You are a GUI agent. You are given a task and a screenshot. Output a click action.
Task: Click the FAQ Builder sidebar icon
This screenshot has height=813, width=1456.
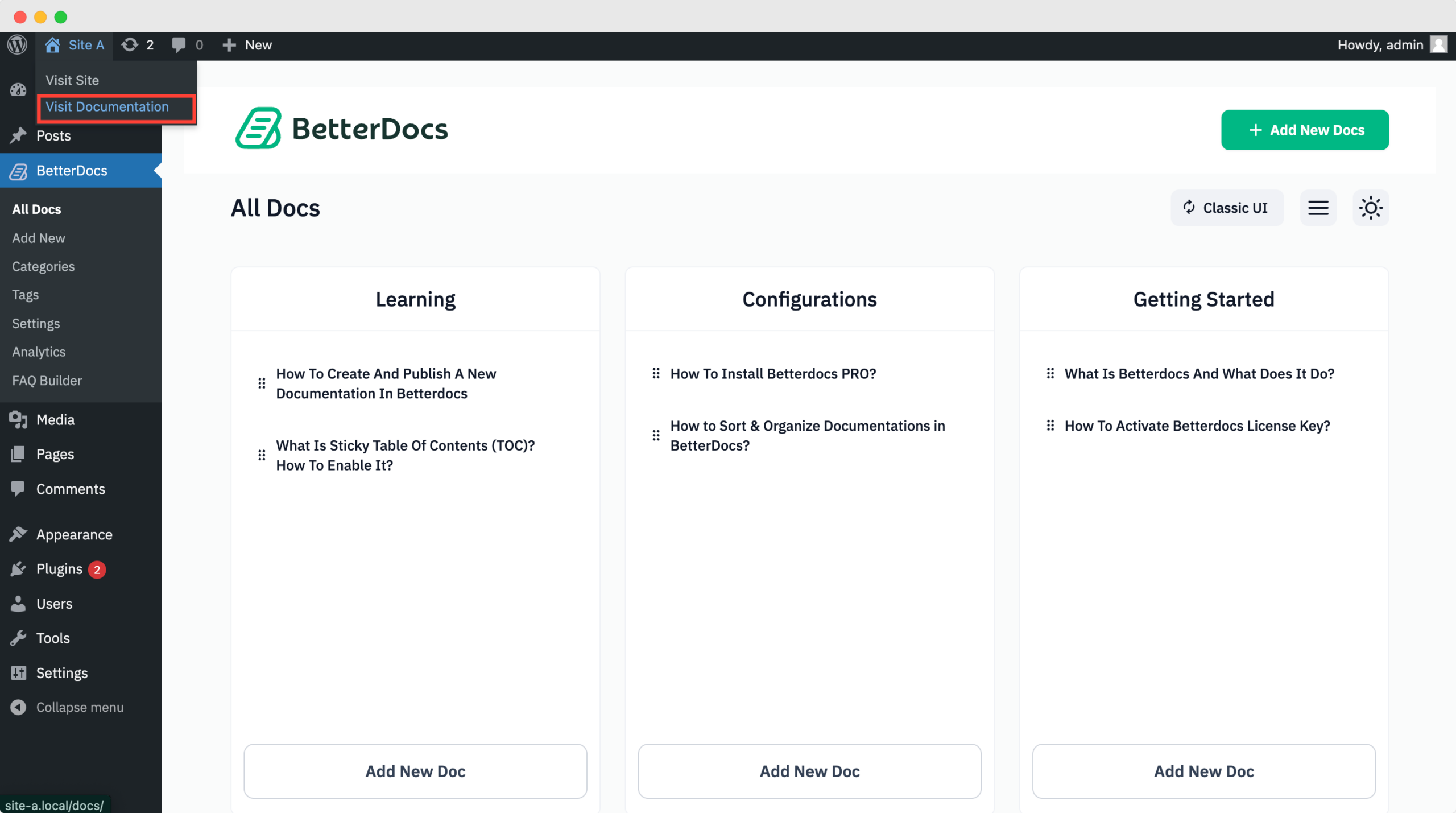point(47,380)
